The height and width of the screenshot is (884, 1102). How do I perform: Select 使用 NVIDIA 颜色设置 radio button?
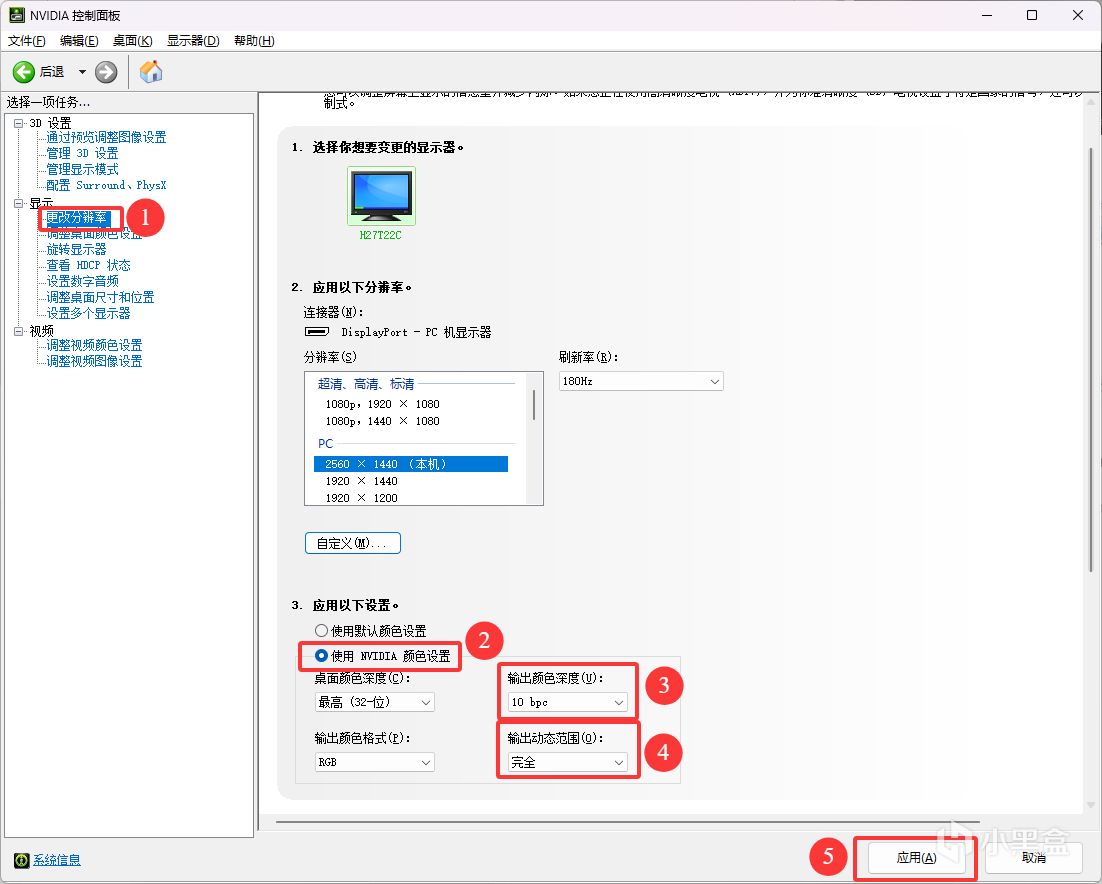click(321, 656)
